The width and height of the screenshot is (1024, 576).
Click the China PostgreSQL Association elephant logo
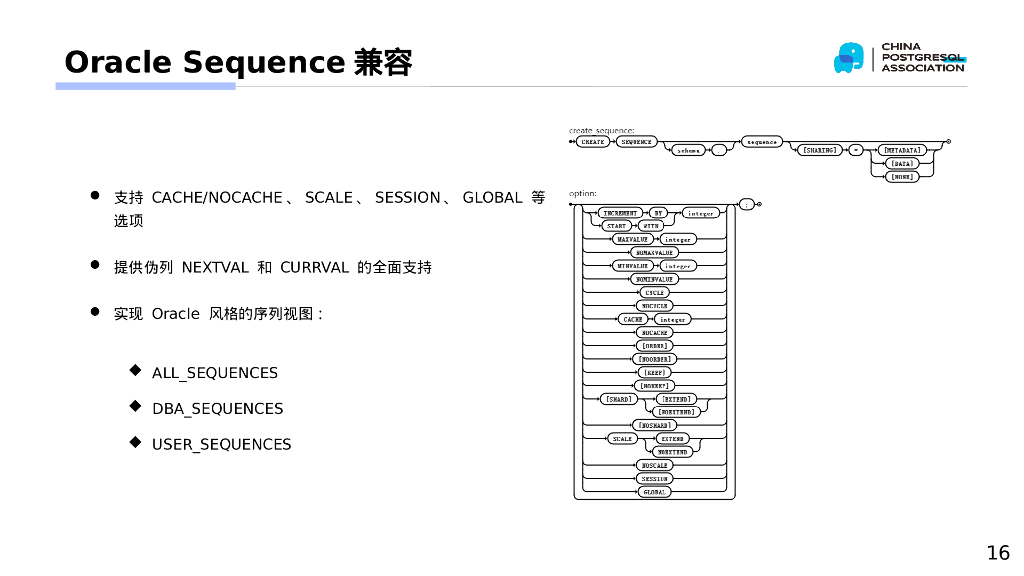pyautogui.click(x=849, y=58)
